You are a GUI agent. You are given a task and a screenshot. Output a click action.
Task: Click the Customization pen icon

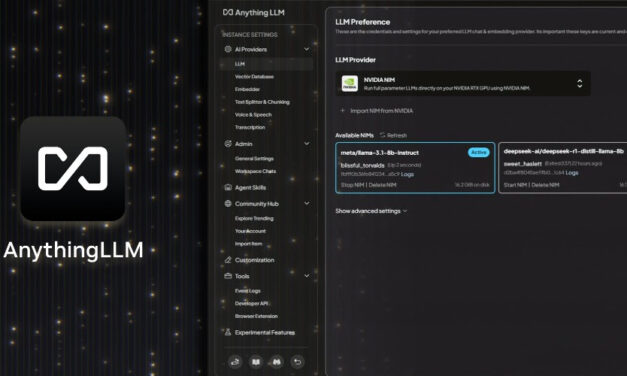coord(228,260)
